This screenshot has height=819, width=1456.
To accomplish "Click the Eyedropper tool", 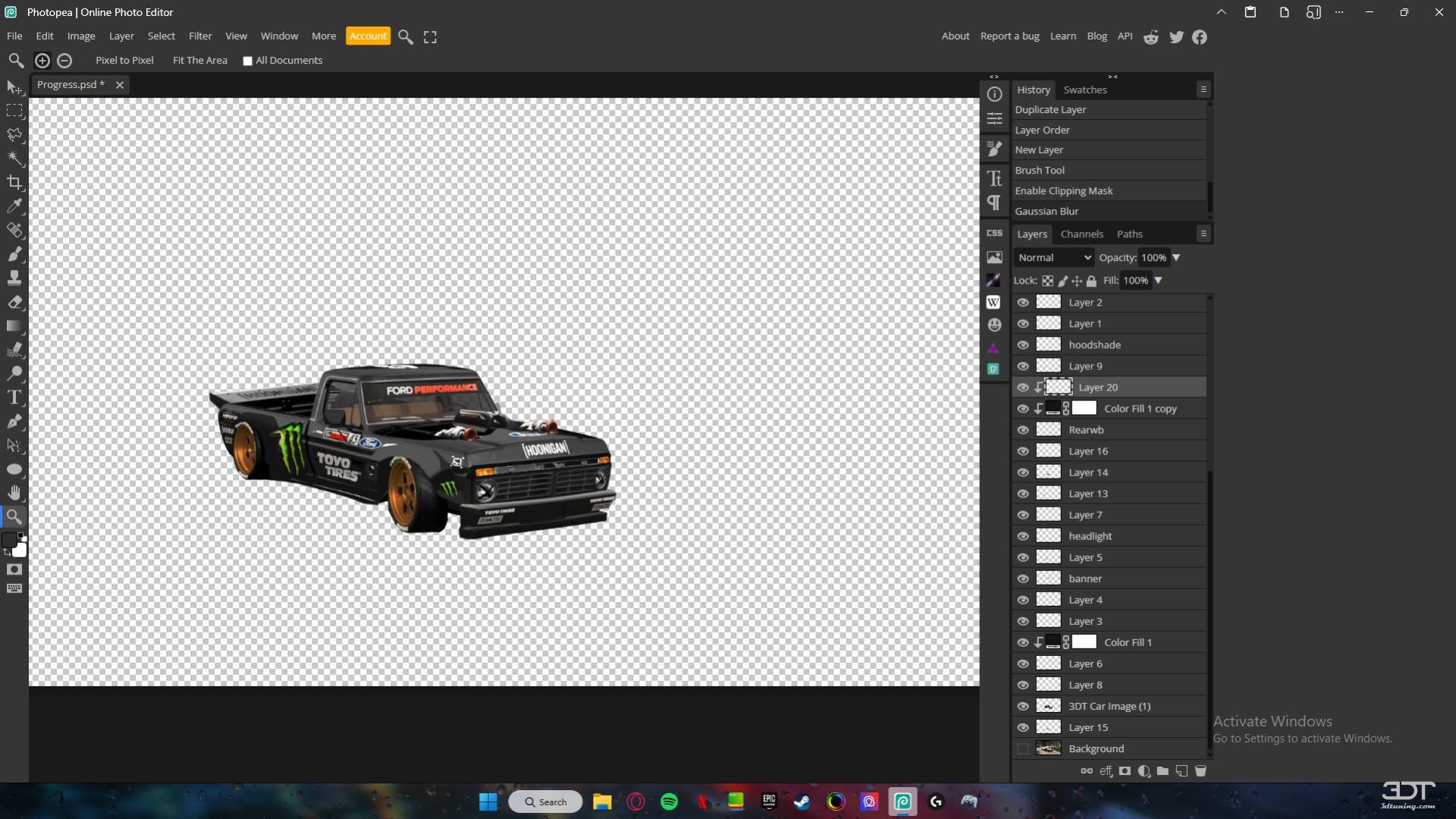I will click(14, 206).
